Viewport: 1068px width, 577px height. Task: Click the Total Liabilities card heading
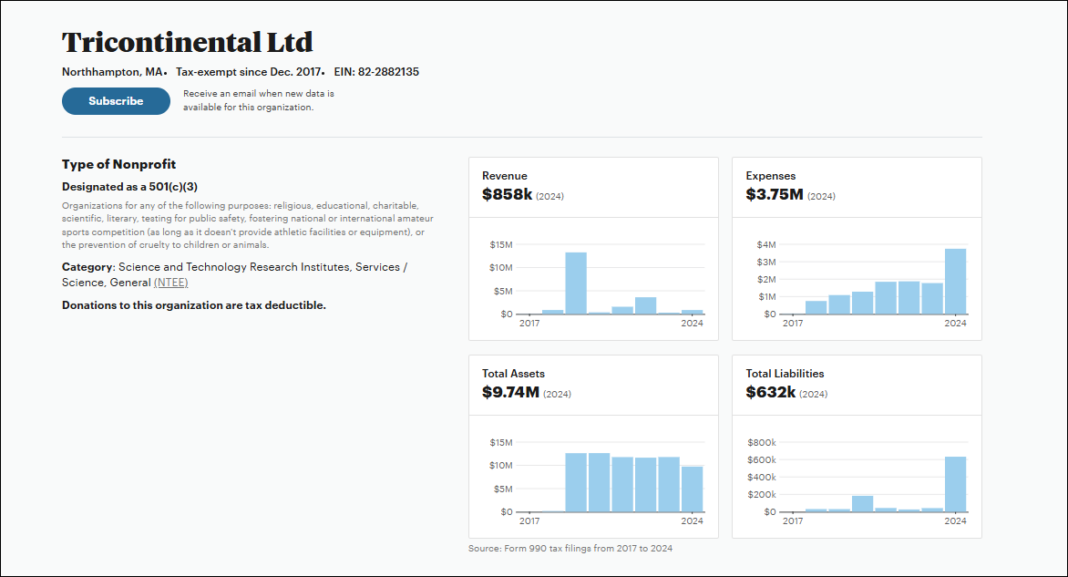(784, 374)
